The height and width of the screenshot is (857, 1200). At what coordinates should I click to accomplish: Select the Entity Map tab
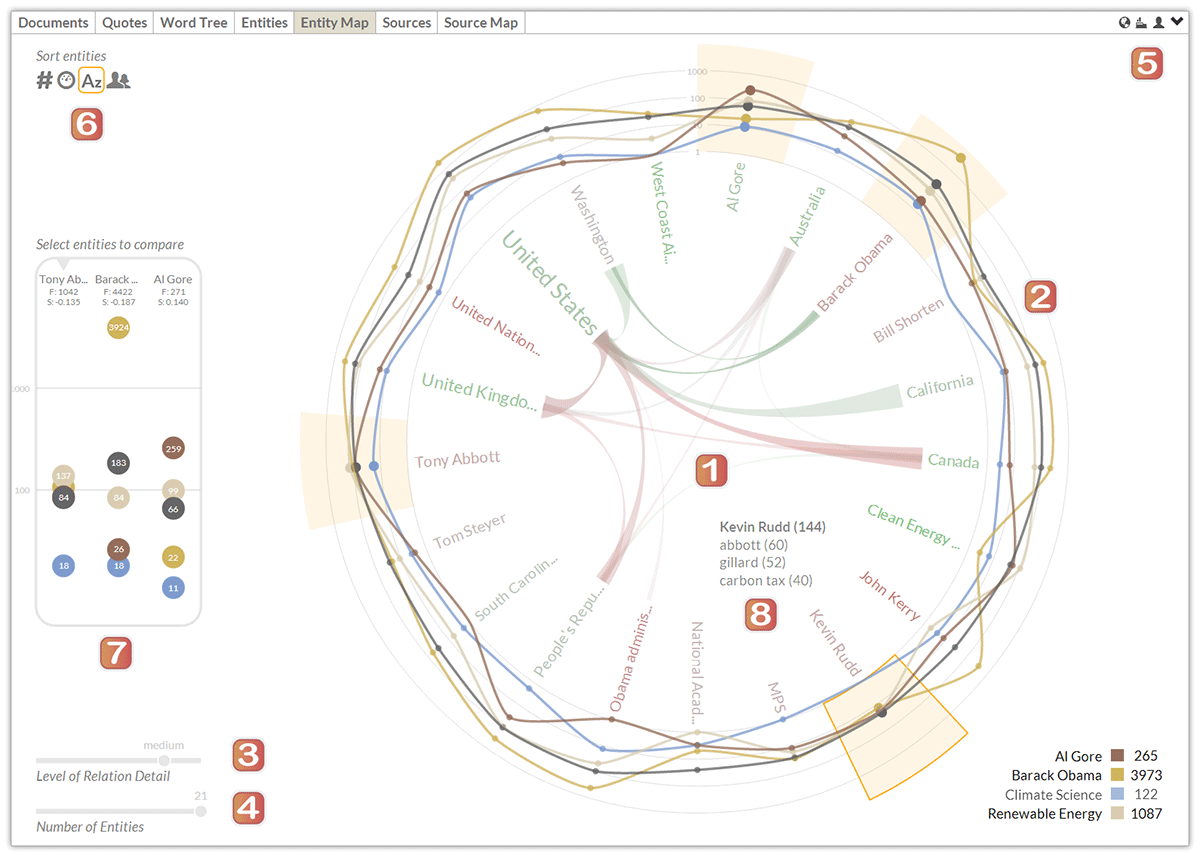[x=334, y=22]
